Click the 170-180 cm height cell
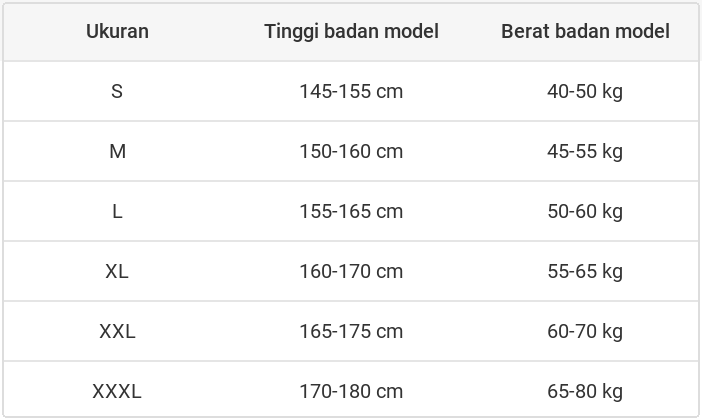The image size is (702, 420). (x=351, y=391)
